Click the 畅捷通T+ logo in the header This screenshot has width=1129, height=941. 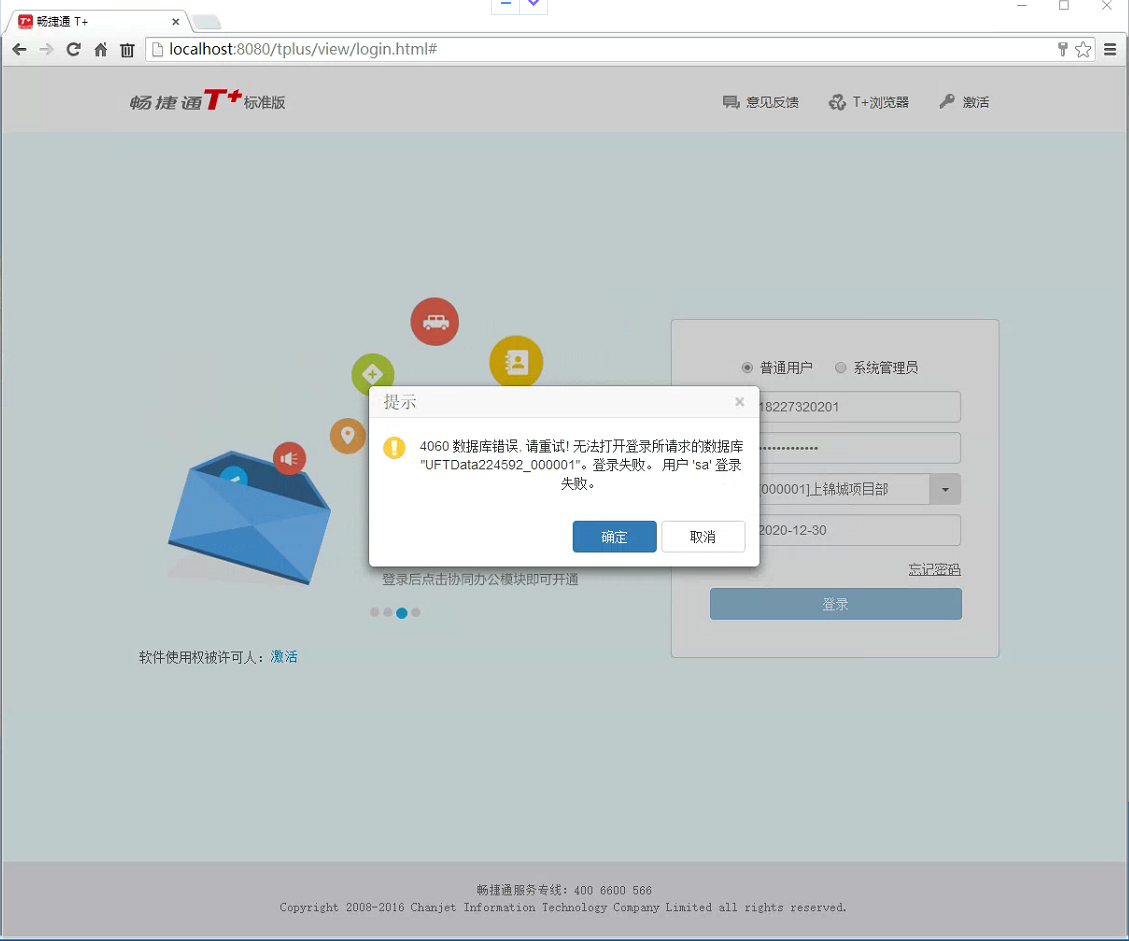(207, 101)
